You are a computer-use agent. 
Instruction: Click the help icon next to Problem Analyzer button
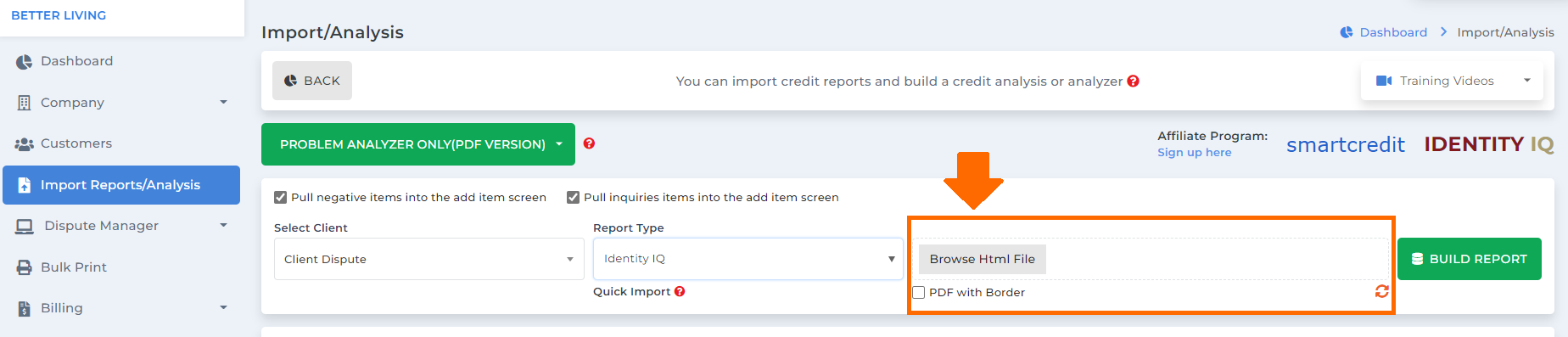click(589, 143)
